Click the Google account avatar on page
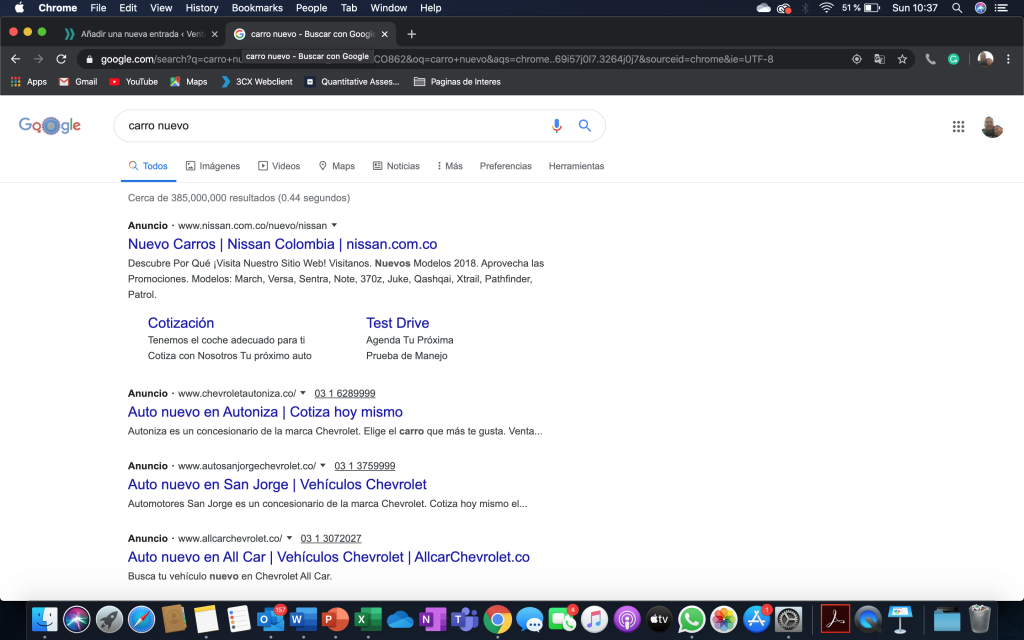This screenshot has width=1024, height=640. (992, 127)
